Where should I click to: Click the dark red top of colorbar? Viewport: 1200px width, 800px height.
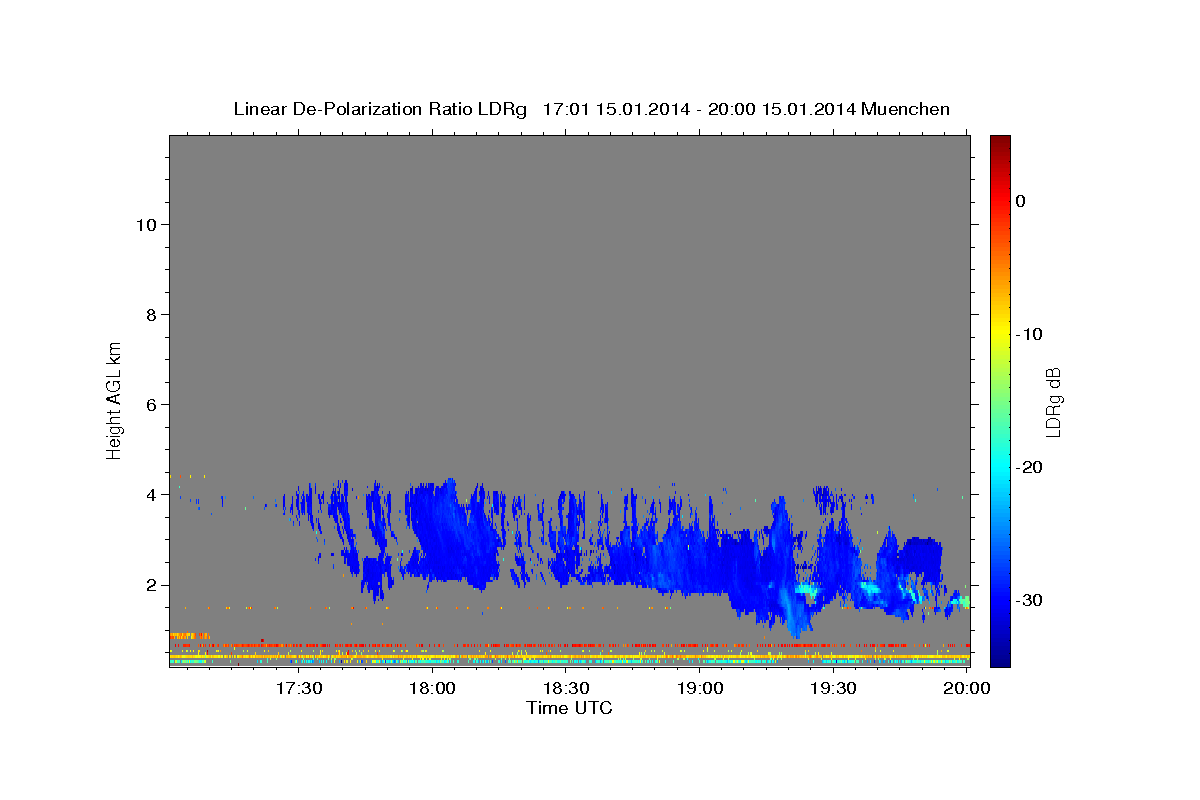click(x=1000, y=142)
